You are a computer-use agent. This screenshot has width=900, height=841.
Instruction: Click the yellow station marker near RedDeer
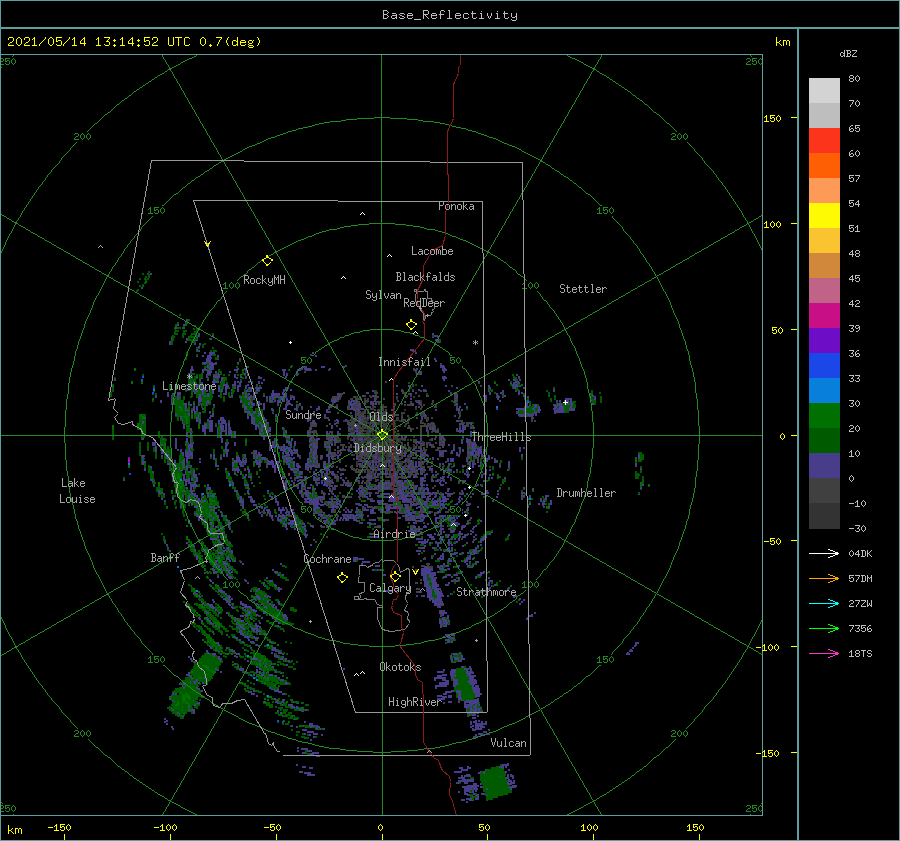[x=412, y=325]
